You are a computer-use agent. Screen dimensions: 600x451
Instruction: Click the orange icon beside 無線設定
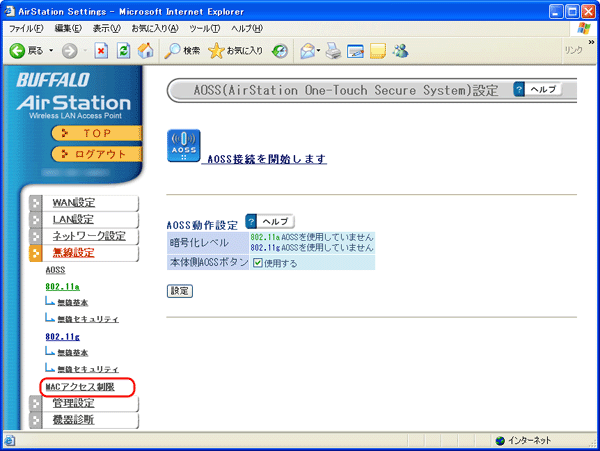click(36, 253)
